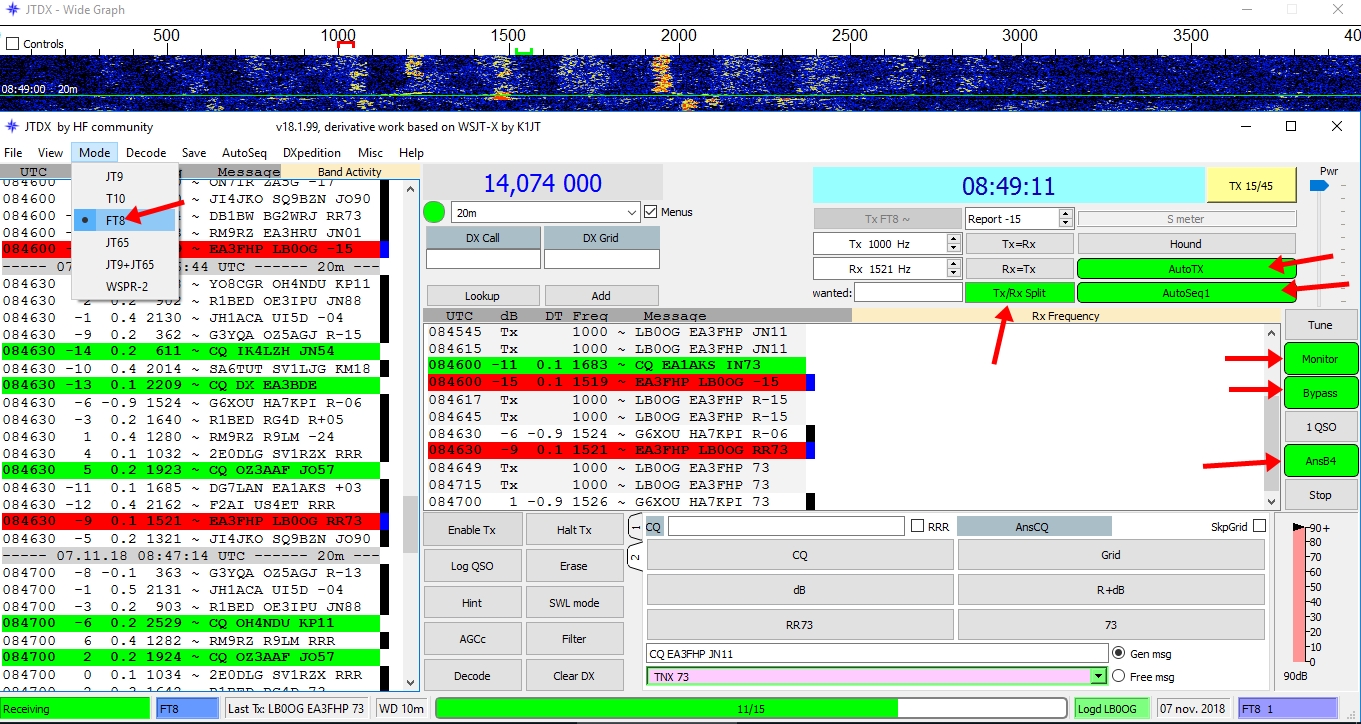Click the Tune button
The image size is (1361, 724).
click(1320, 325)
